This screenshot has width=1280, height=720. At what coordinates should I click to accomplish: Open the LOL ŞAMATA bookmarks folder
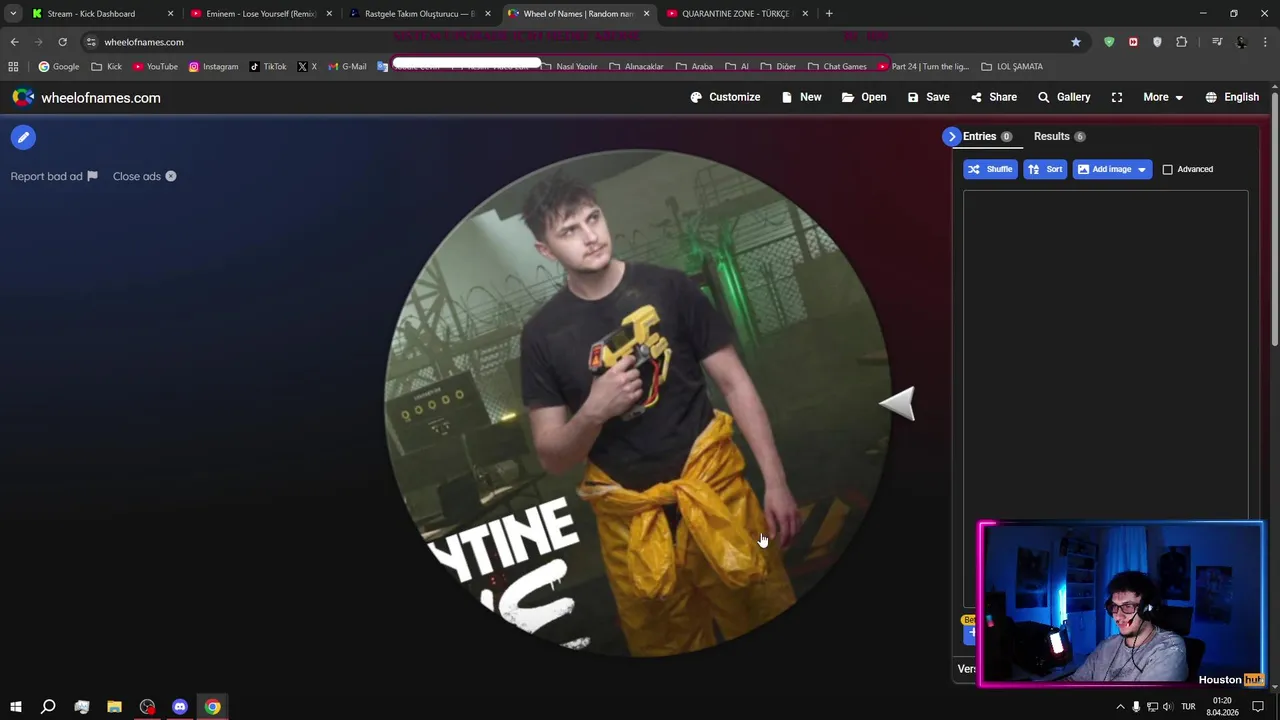(x=1012, y=67)
